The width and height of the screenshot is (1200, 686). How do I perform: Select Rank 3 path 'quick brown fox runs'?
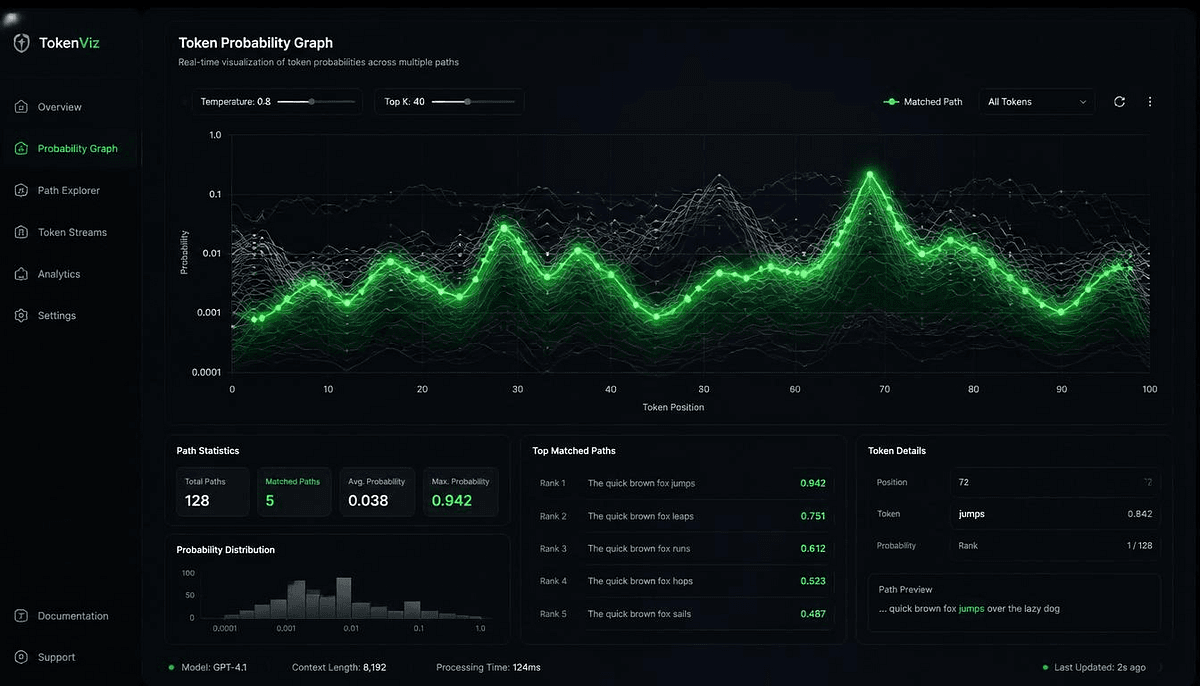pyautogui.click(x=682, y=548)
